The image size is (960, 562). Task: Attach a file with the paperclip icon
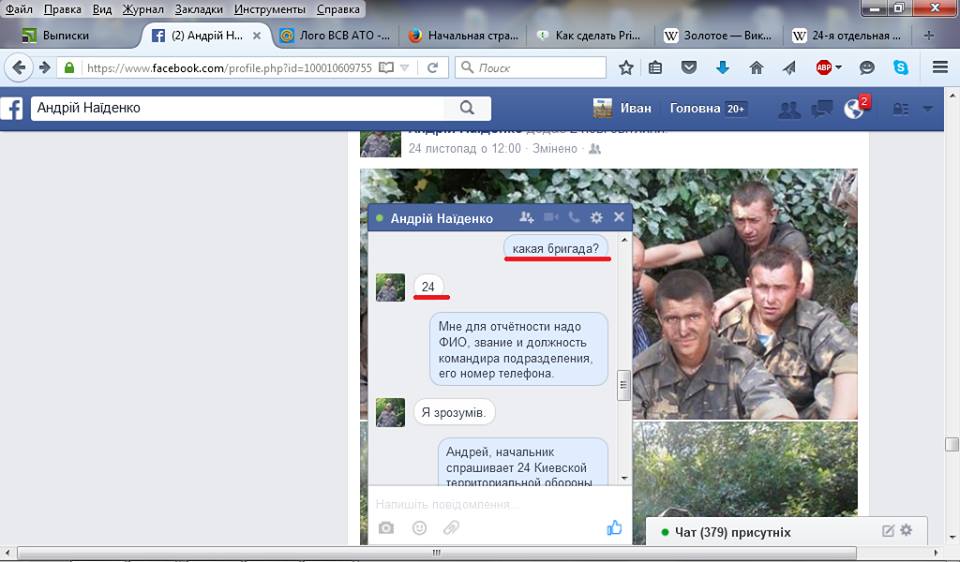[x=452, y=528]
